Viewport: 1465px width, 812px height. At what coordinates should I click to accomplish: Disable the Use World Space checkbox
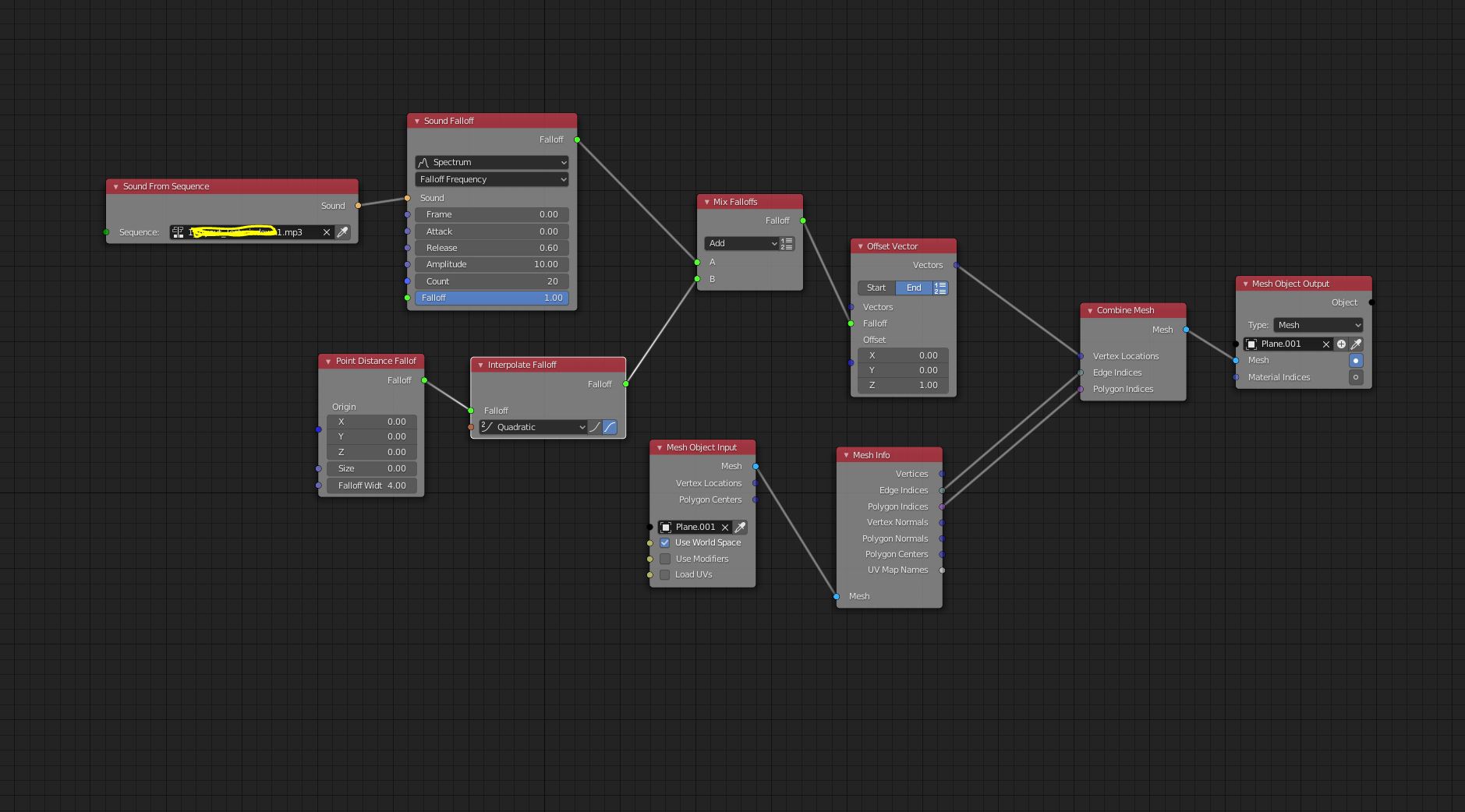[x=665, y=542]
